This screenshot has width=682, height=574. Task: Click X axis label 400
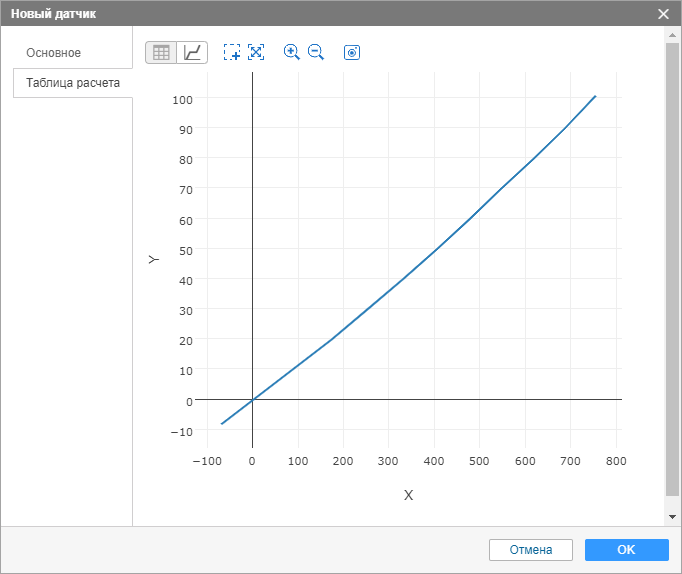(434, 461)
